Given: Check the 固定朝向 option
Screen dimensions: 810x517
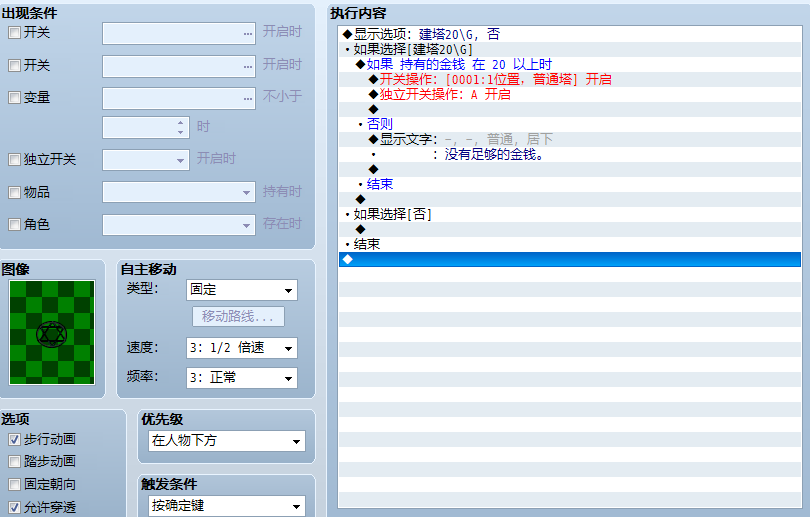Looking at the screenshot, I should point(14,484).
